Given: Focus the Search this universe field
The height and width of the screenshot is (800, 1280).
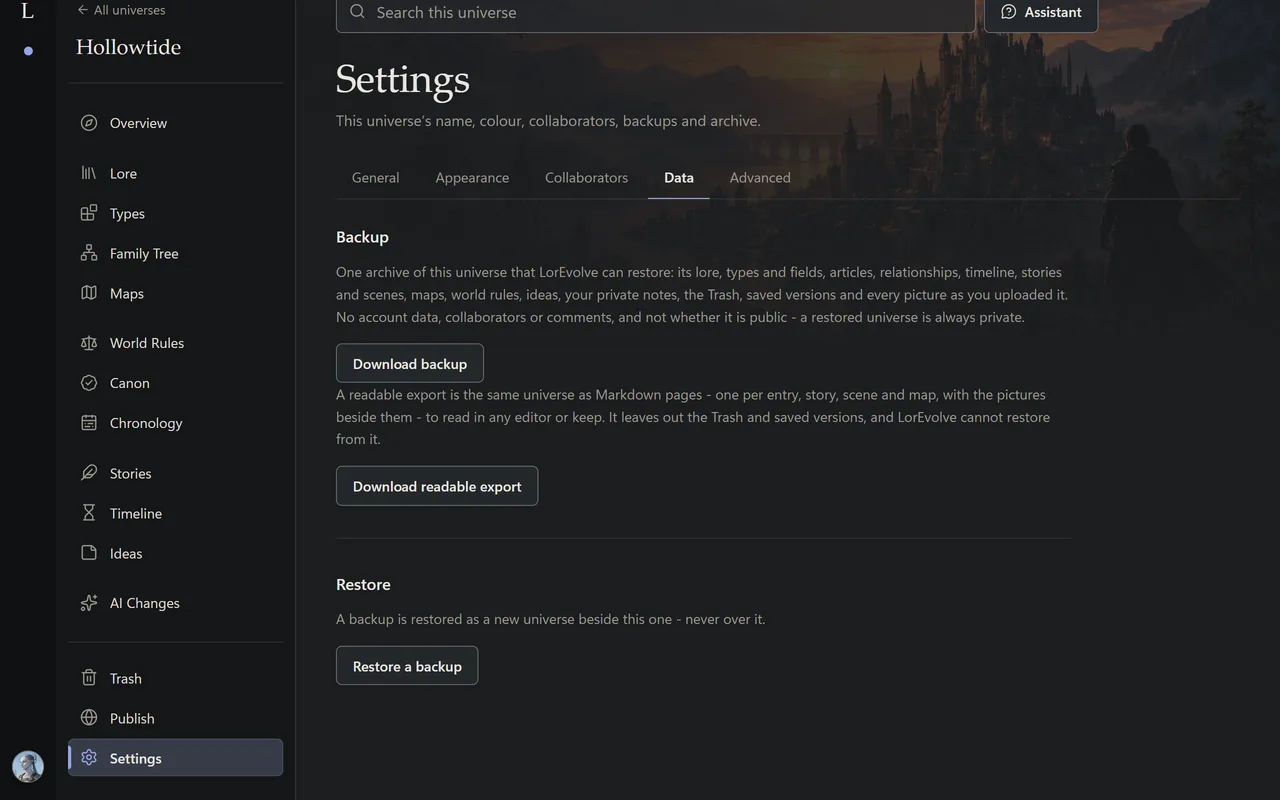Looking at the screenshot, I should coord(655,13).
